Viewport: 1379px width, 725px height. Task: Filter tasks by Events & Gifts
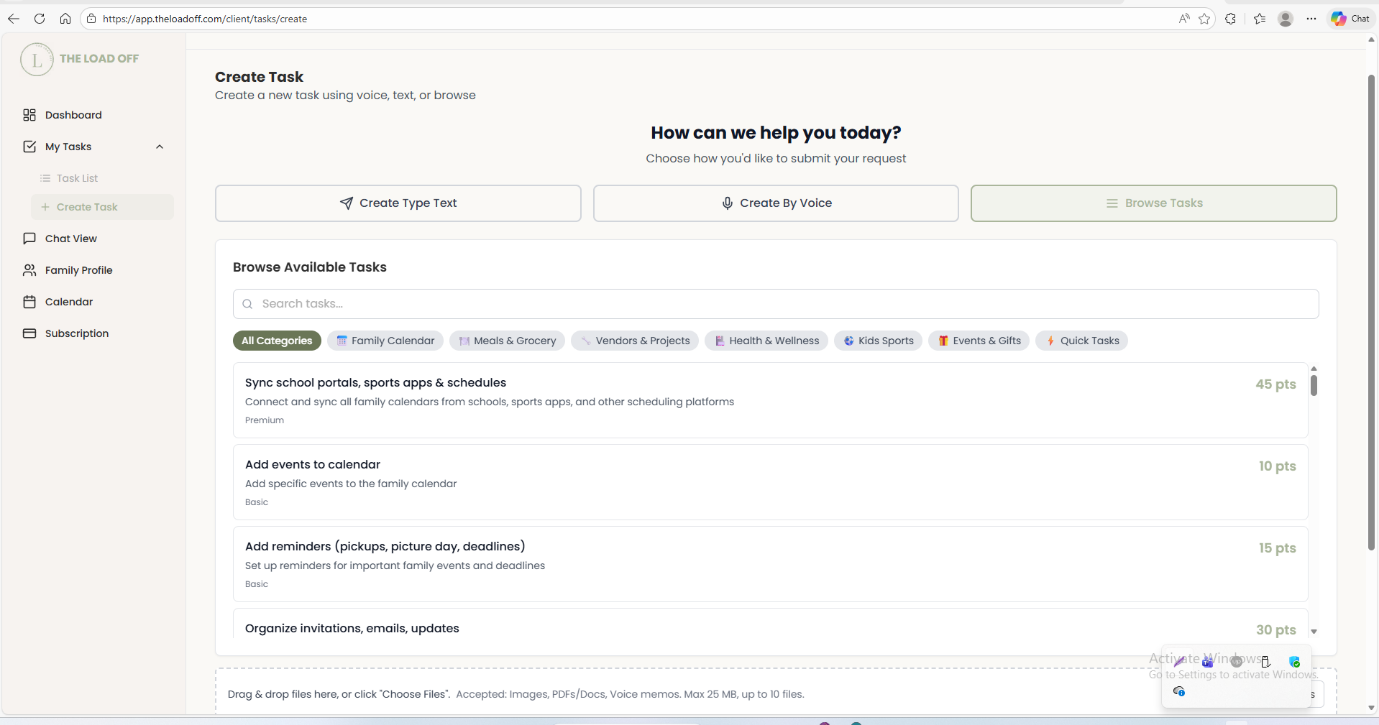tap(979, 341)
